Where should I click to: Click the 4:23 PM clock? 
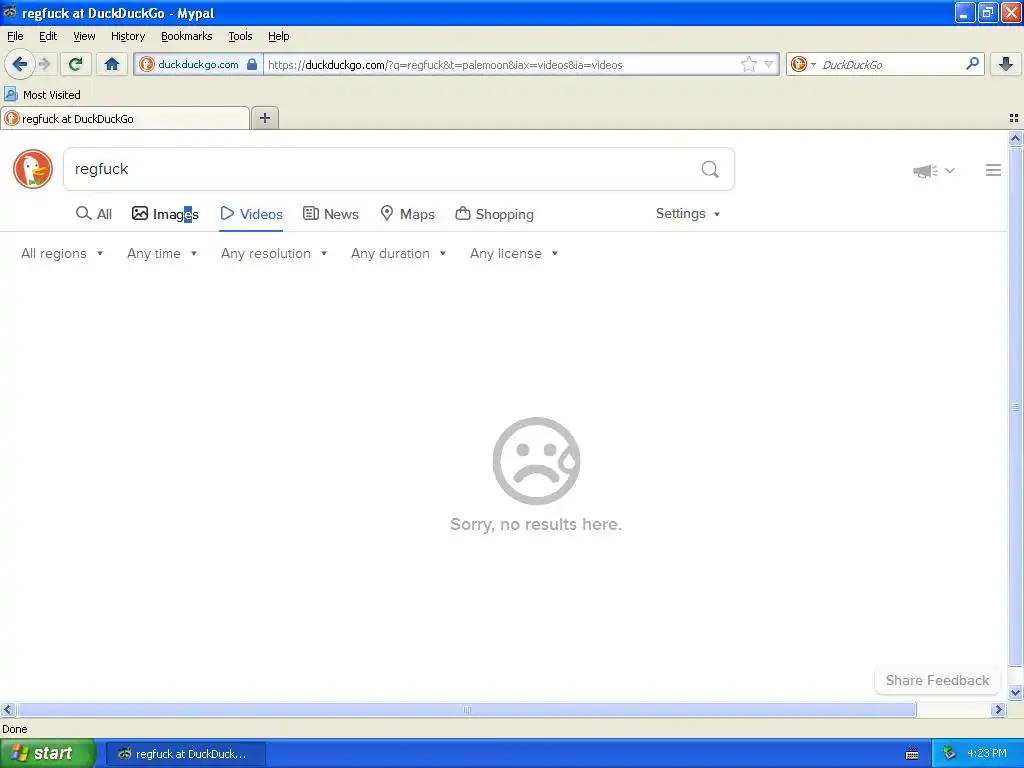(987, 754)
